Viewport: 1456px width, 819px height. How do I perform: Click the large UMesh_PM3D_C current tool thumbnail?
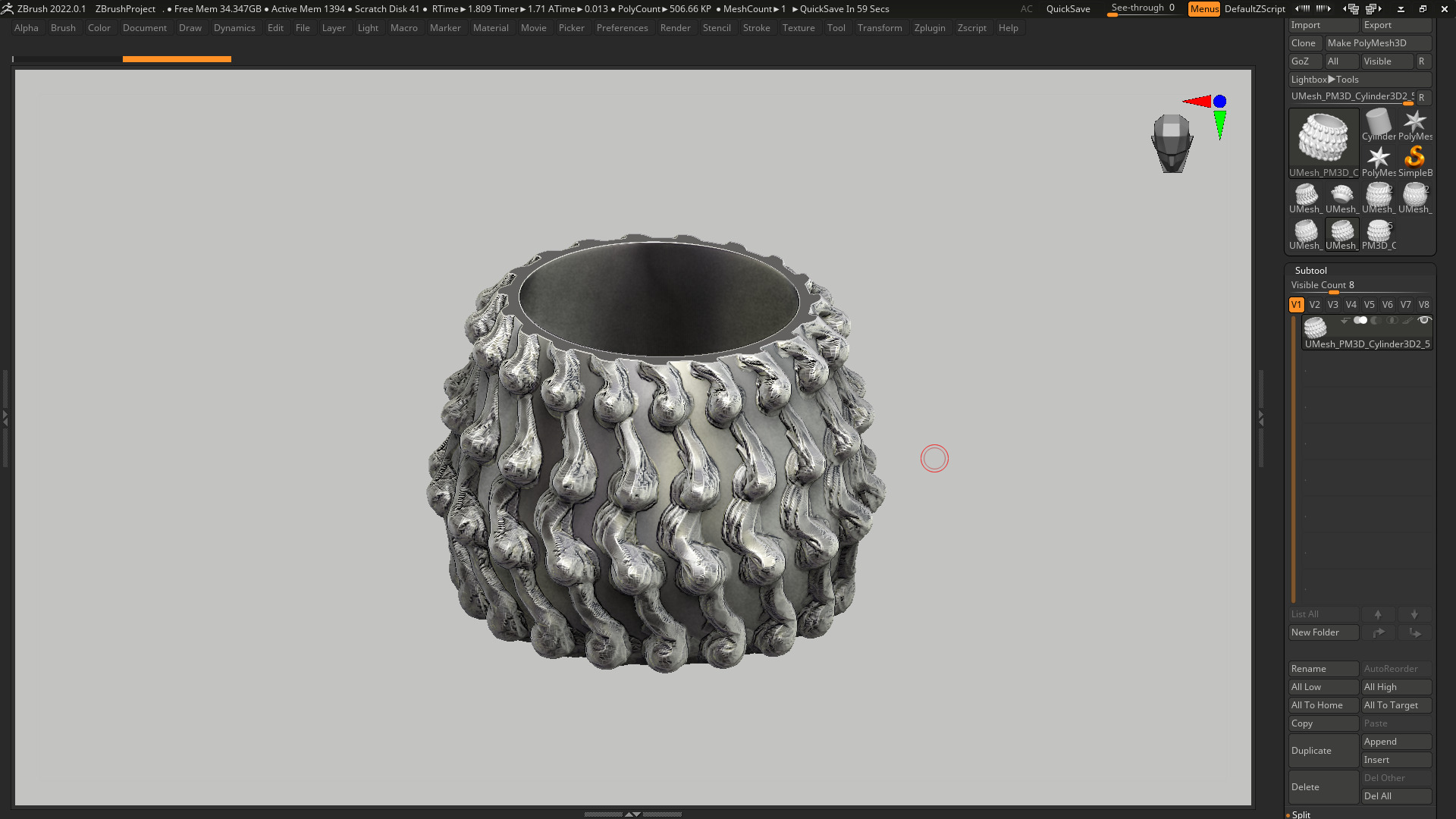[x=1323, y=143]
